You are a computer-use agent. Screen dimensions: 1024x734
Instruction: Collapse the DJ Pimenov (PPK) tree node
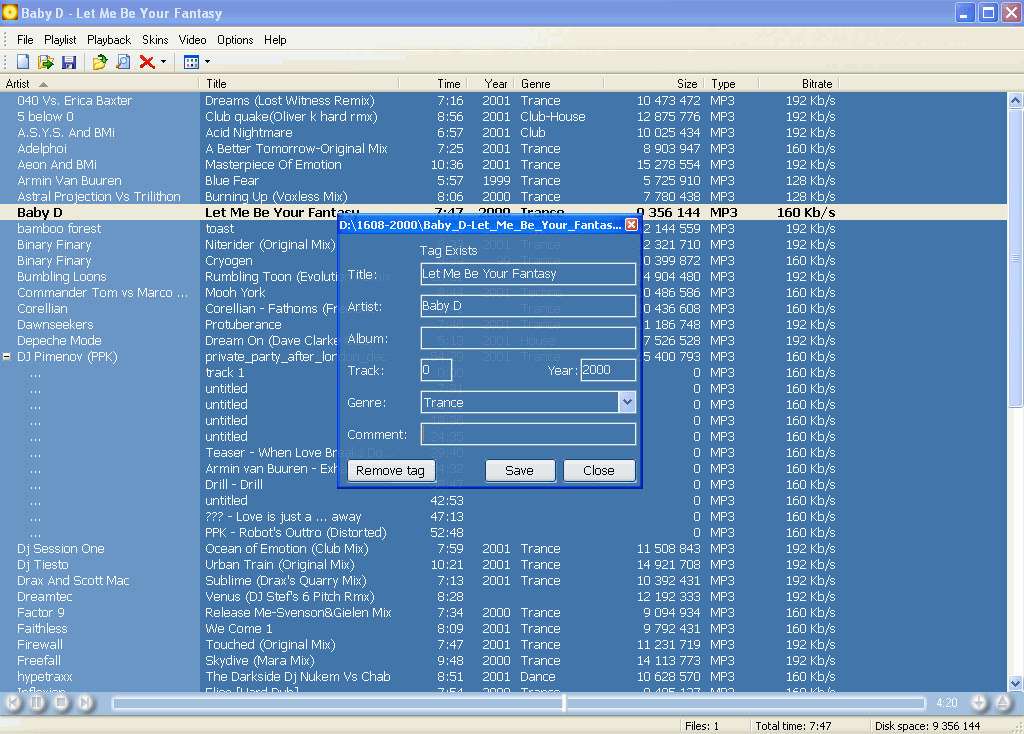pos(7,357)
